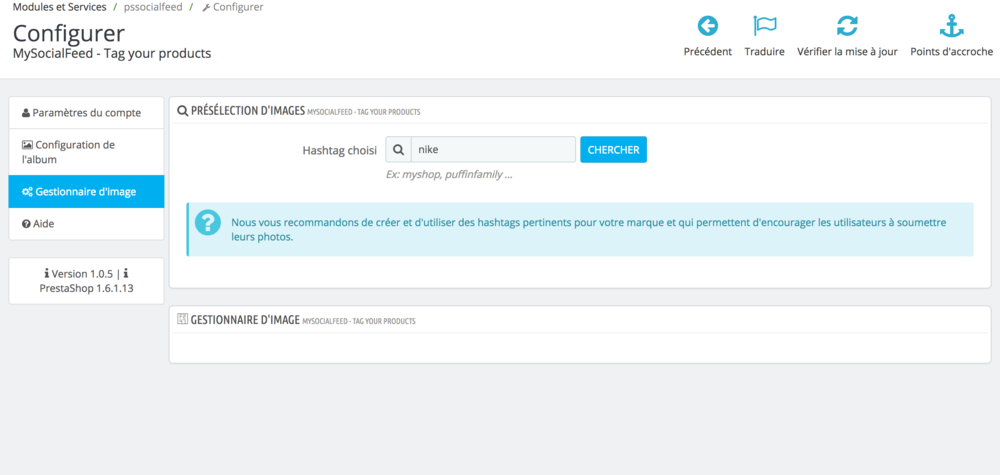Open the pssocialfeed breadcrumb link
This screenshot has height=475, width=1000.
point(152,7)
